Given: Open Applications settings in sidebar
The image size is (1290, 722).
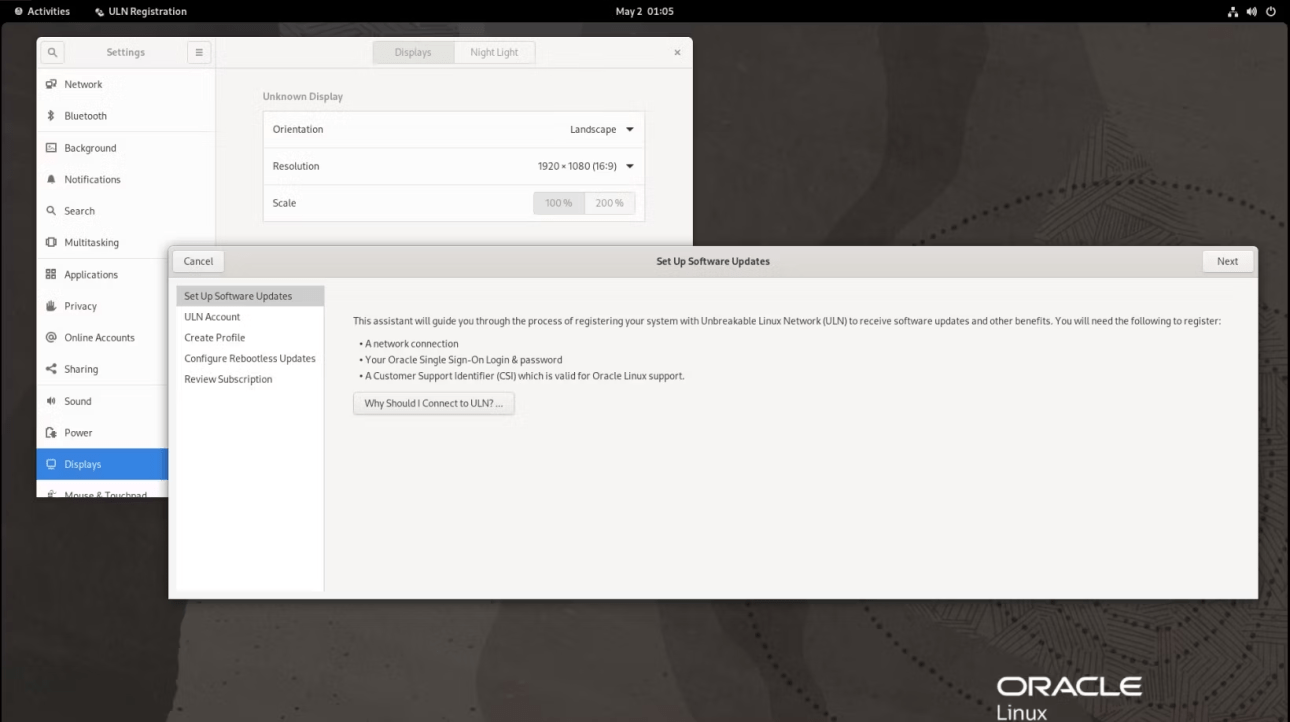Looking at the screenshot, I should click(103, 274).
